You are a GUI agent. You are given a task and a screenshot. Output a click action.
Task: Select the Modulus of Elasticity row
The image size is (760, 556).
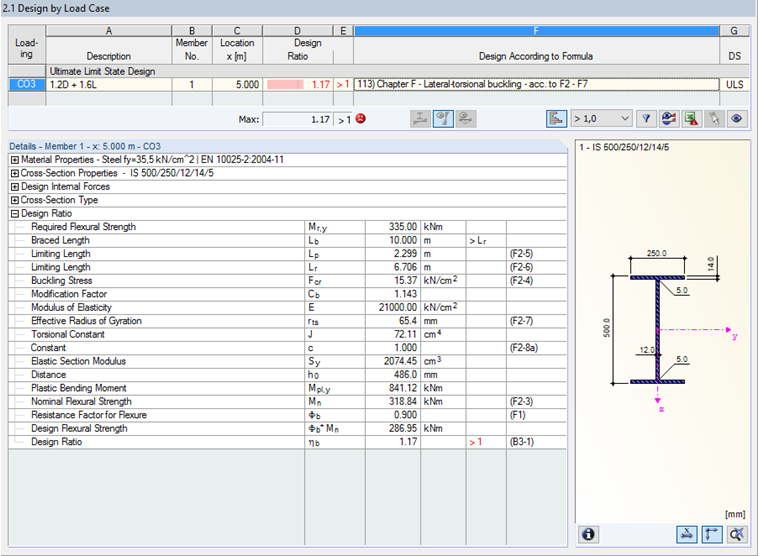click(287, 307)
